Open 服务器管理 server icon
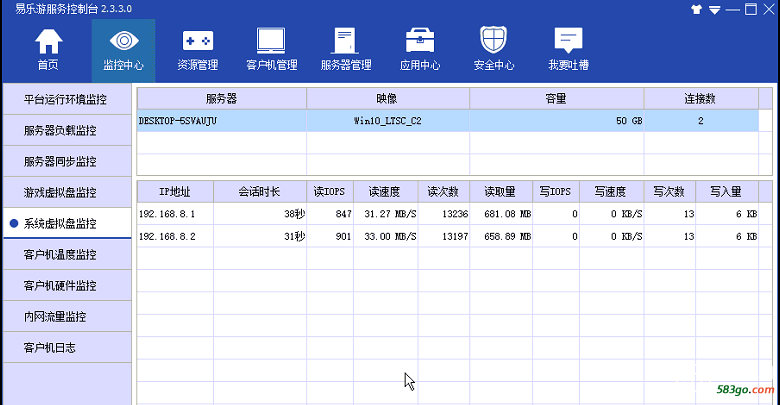This screenshot has height=405, width=780. point(346,42)
